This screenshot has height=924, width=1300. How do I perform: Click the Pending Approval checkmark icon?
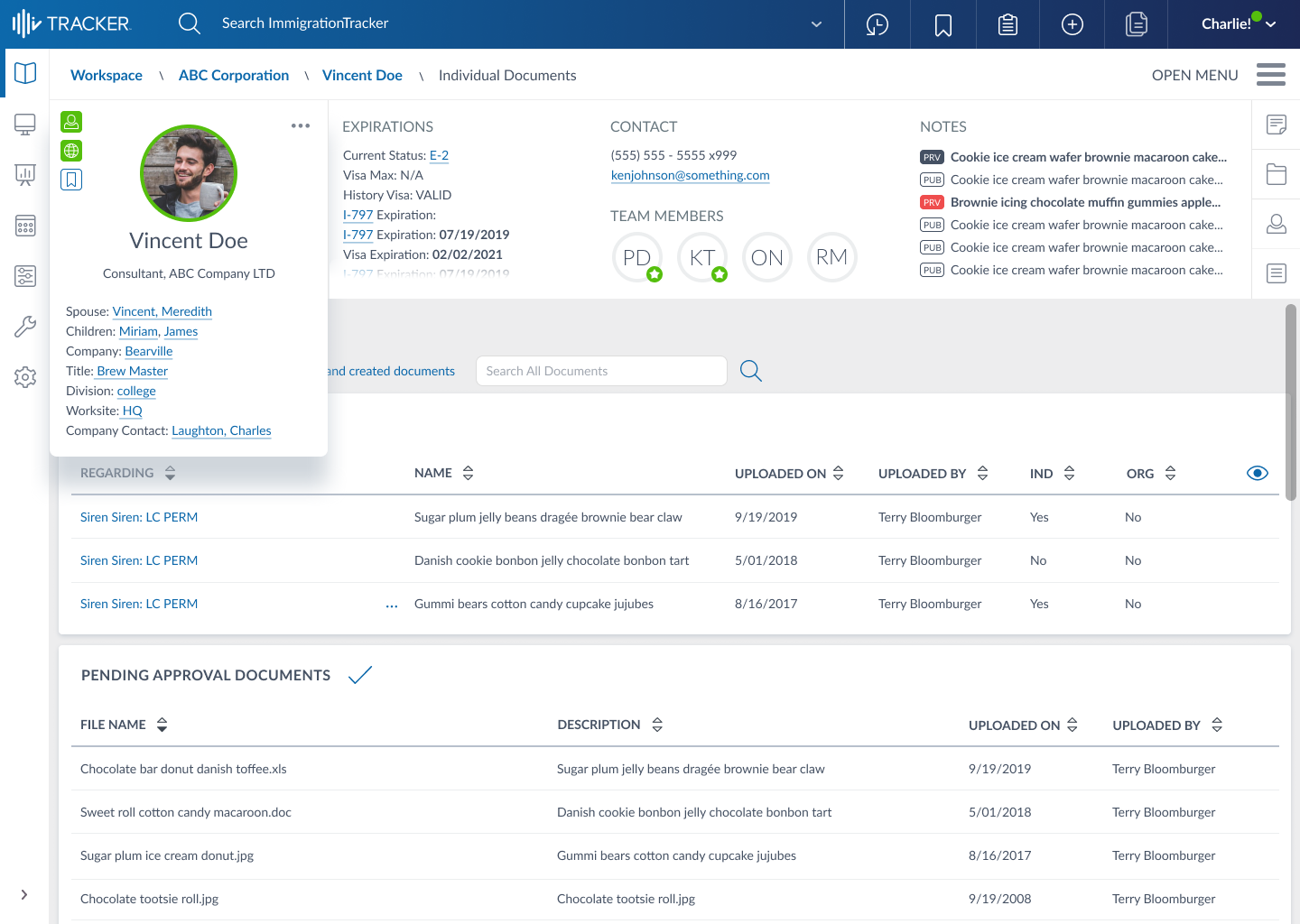pos(360,675)
